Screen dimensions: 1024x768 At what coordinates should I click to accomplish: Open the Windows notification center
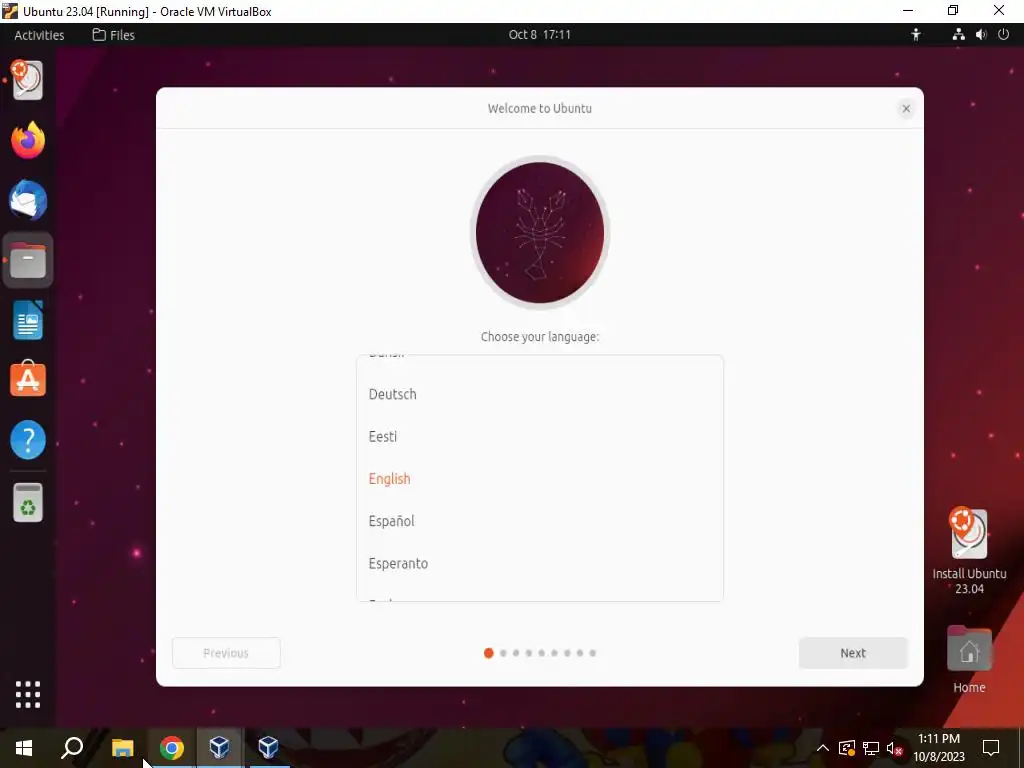[991, 748]
